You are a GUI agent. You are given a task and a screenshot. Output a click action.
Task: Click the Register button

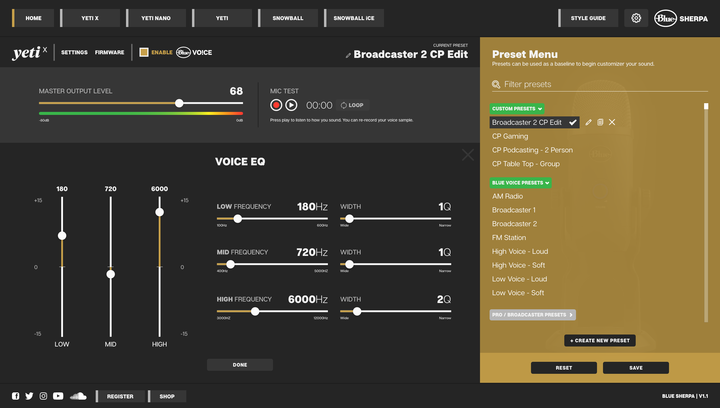click(x=120, y=396)
